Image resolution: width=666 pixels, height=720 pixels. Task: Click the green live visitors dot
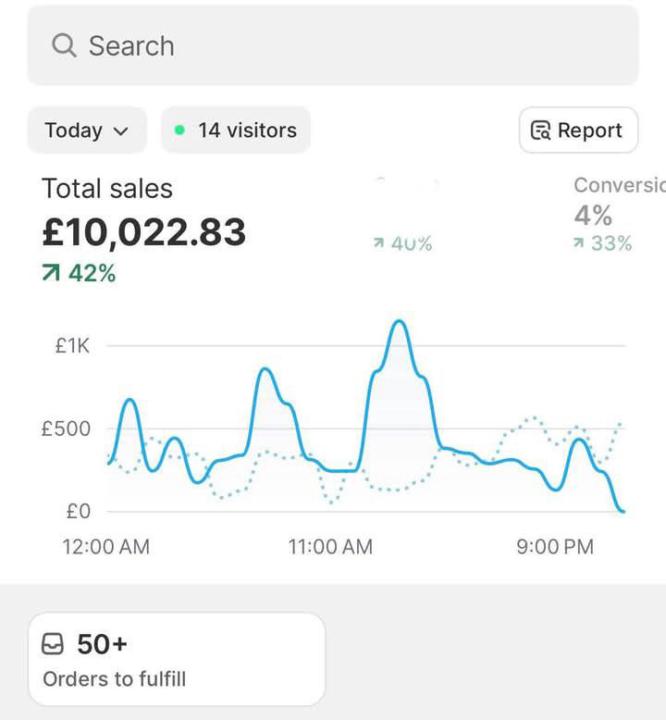[x=180, y=130]
